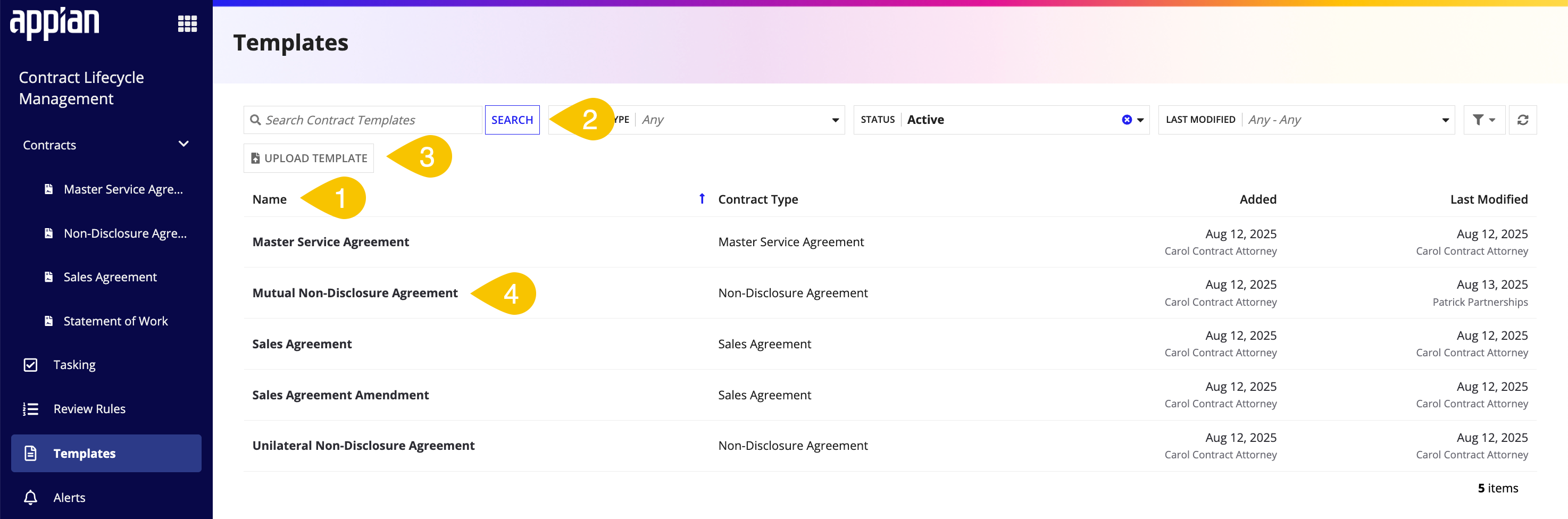Click the Templates document icon in sidebar
1568x519 pixels.
point(30,453)
